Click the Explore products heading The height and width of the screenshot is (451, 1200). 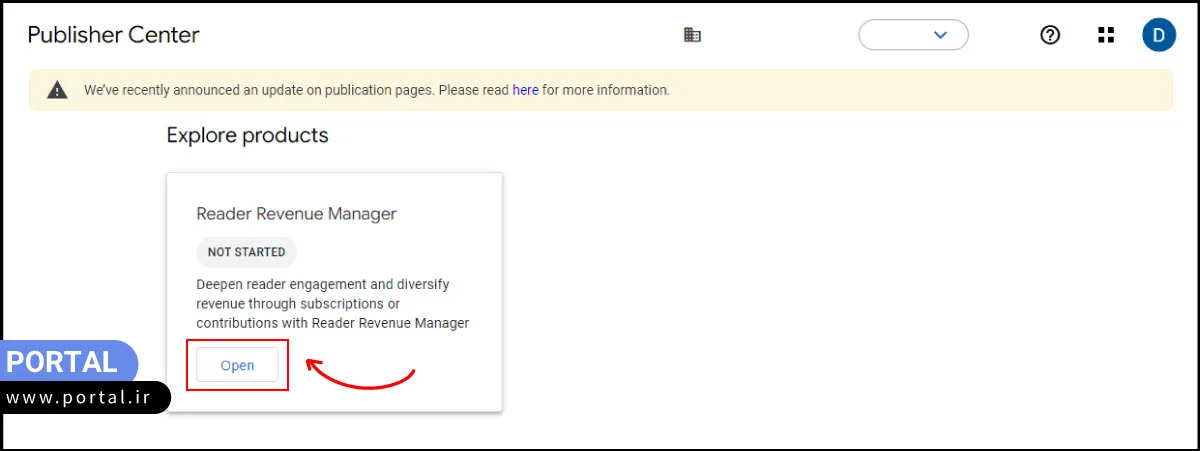point(247,135)
